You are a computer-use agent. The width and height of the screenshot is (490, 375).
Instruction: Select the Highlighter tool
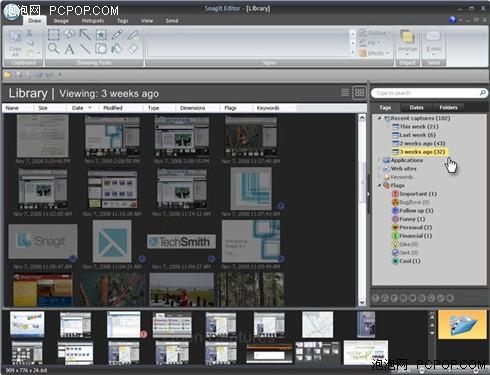pyautogui.click(x=133, y=34)
